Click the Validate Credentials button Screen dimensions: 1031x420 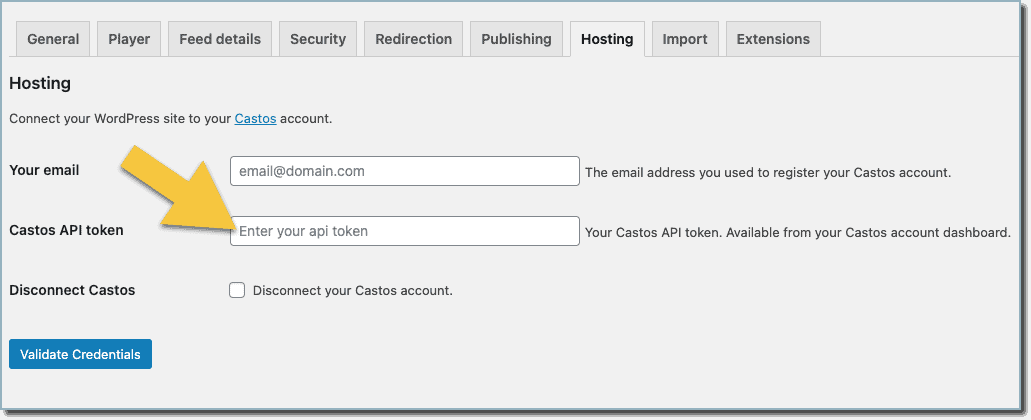80,354
